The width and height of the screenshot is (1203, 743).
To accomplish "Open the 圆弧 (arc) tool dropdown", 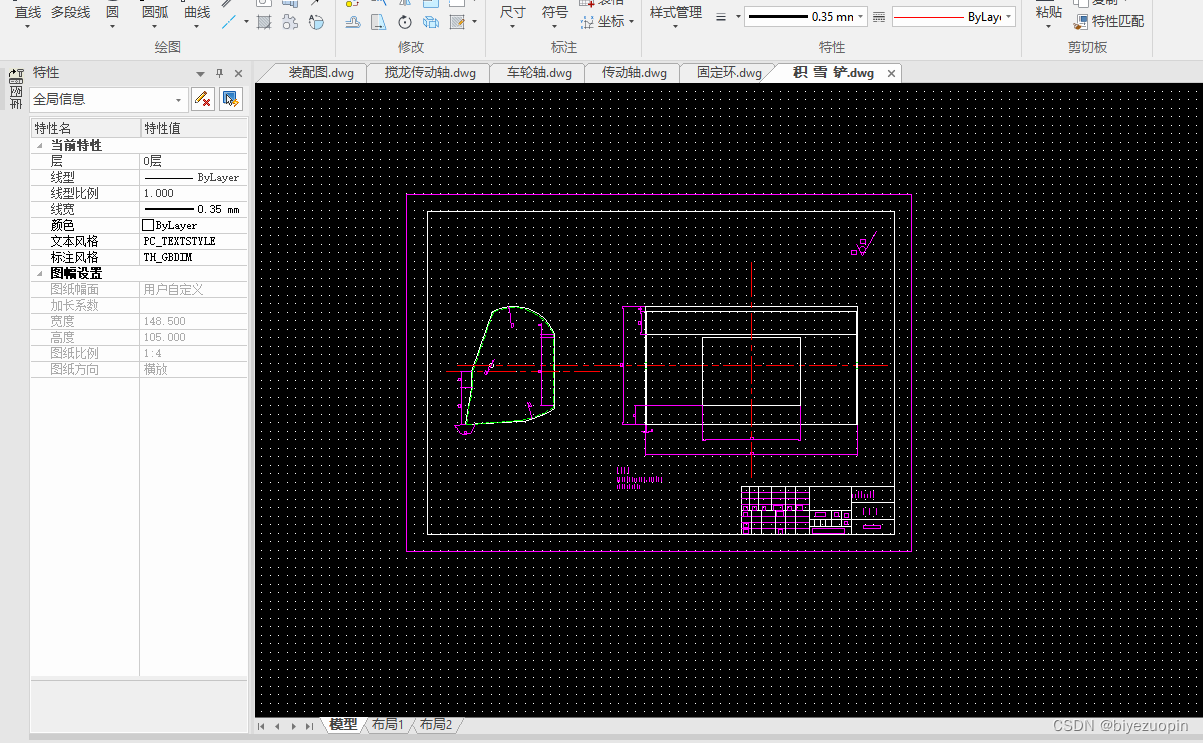I will [x=154, y=26].
